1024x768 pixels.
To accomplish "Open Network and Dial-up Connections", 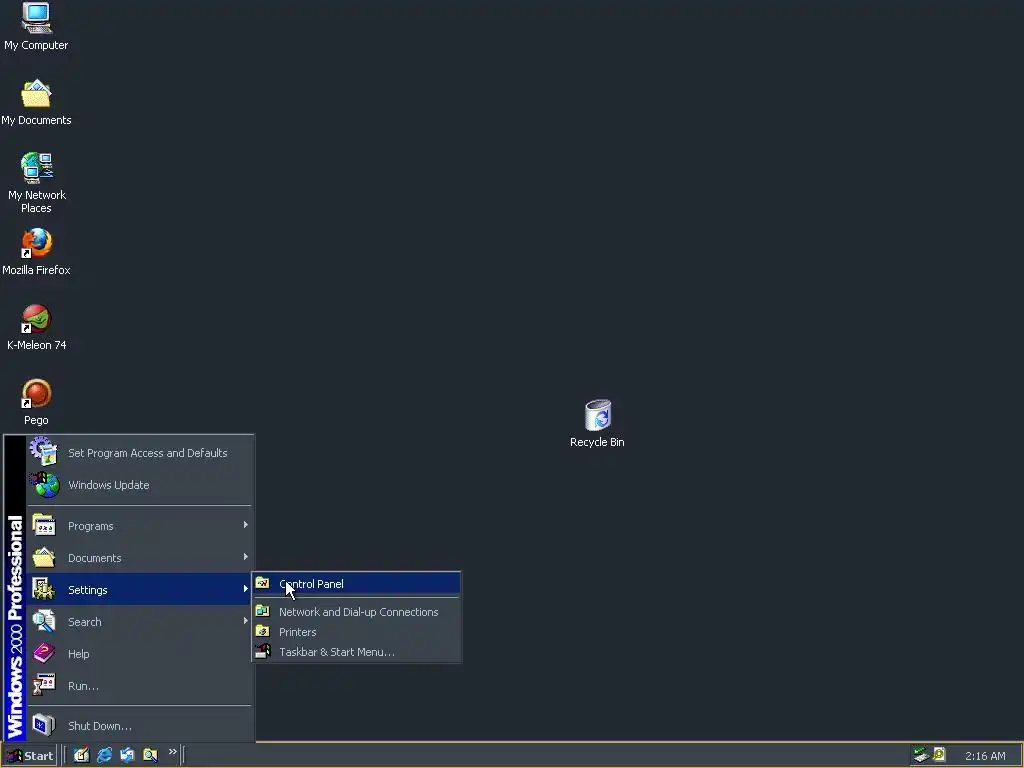I will tap(357, 612).
